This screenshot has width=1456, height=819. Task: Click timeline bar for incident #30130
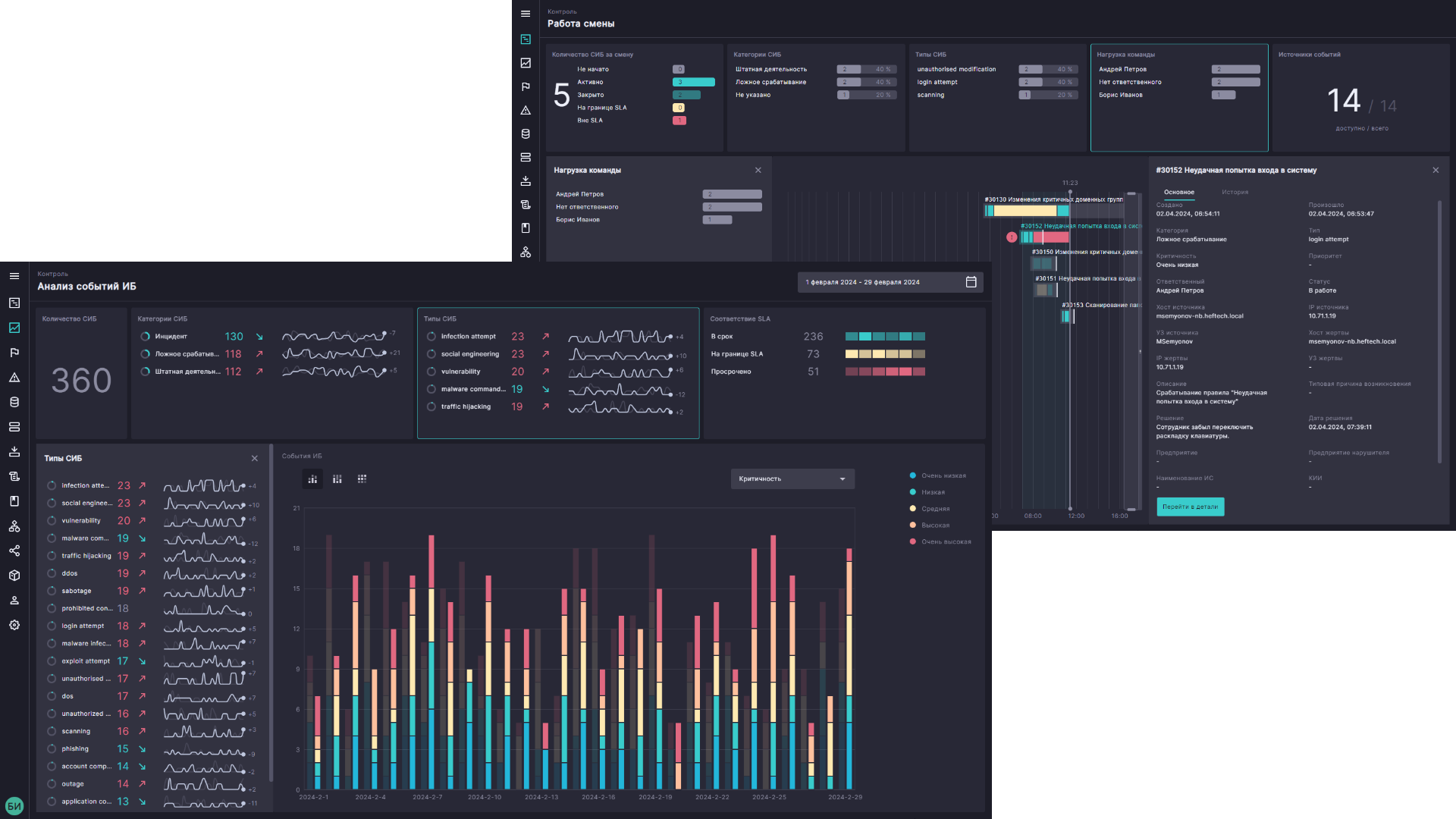point(1027,211)
